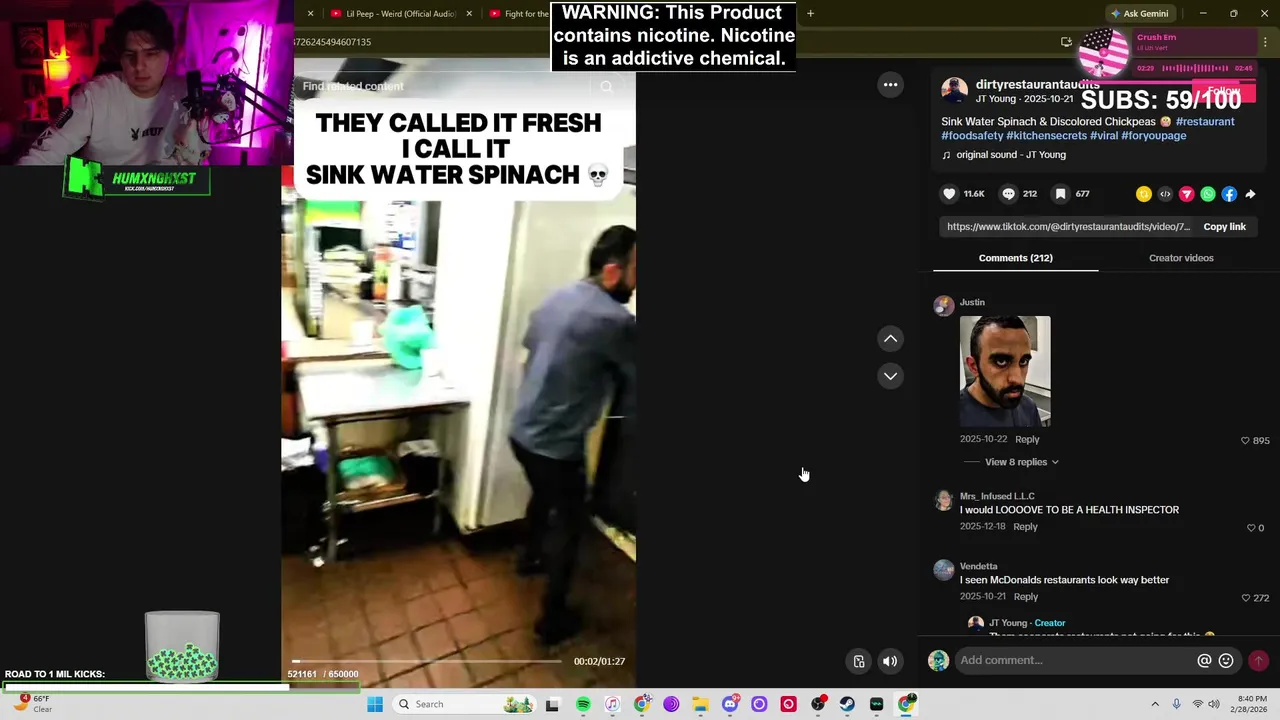Share the video to Facebook
This screenshot has width=1280, height=720.
point(1229,194)
